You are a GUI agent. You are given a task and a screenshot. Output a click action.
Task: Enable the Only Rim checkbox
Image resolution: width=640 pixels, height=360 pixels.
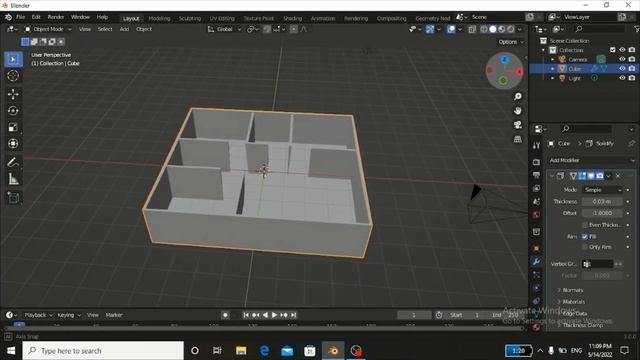[584, 247]
